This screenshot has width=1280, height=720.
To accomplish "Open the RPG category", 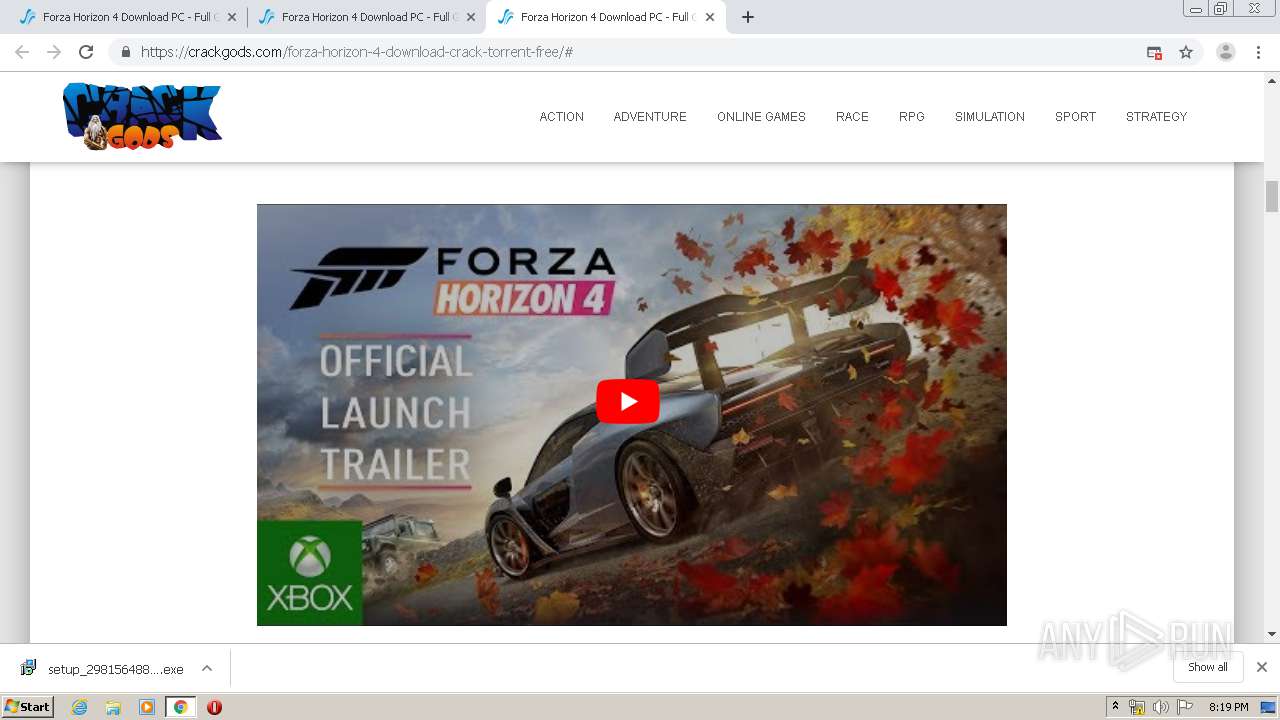I will coord(911,117).
